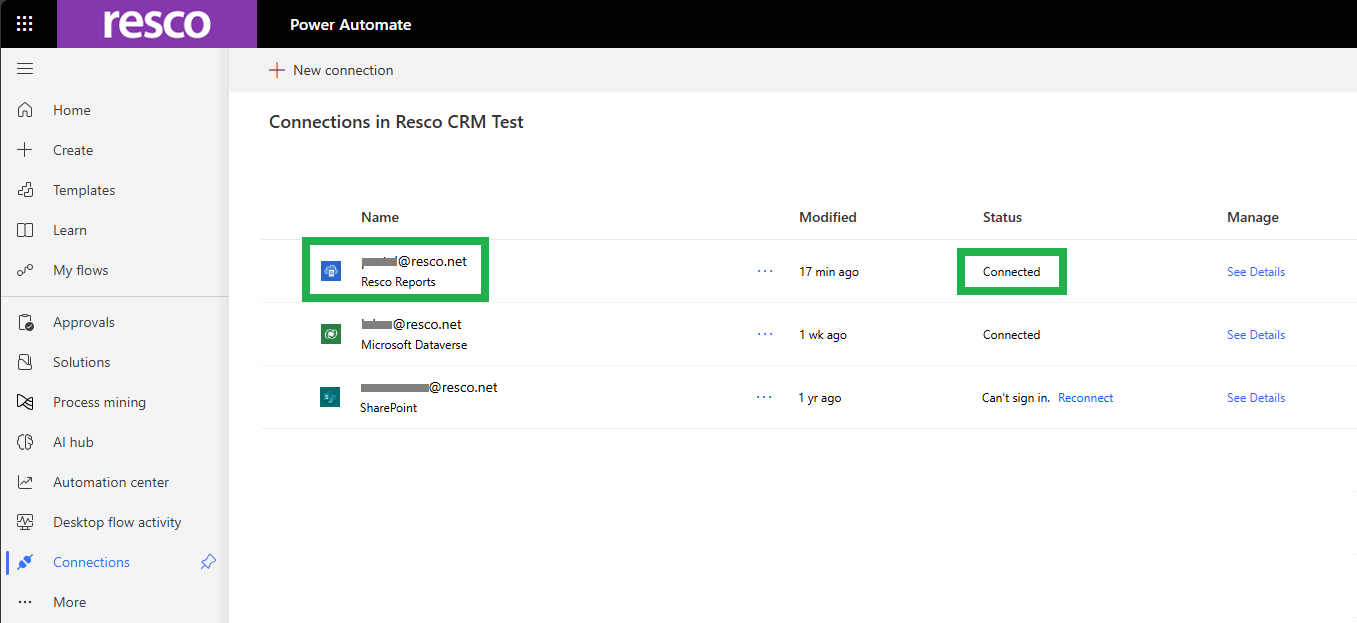Open more options for SharePoint connection
1357x623 pixels.
[x=764, y=397]
